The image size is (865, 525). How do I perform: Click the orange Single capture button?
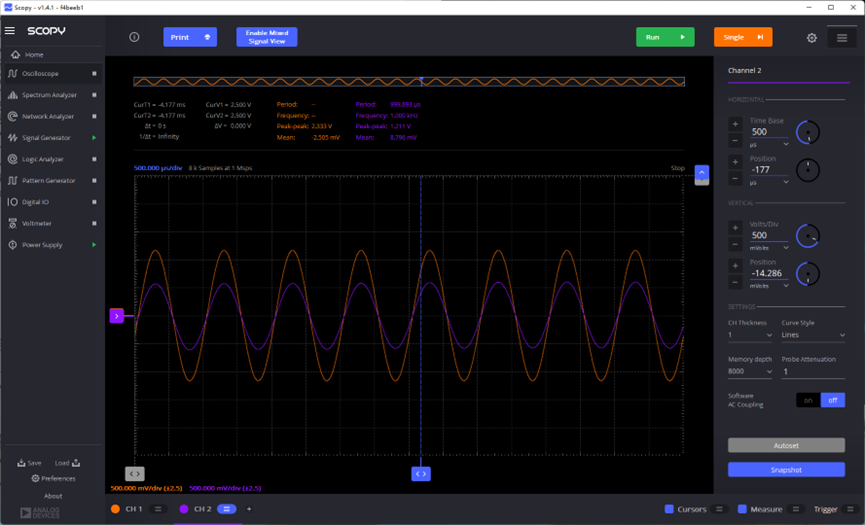click(x=743, y=37)
